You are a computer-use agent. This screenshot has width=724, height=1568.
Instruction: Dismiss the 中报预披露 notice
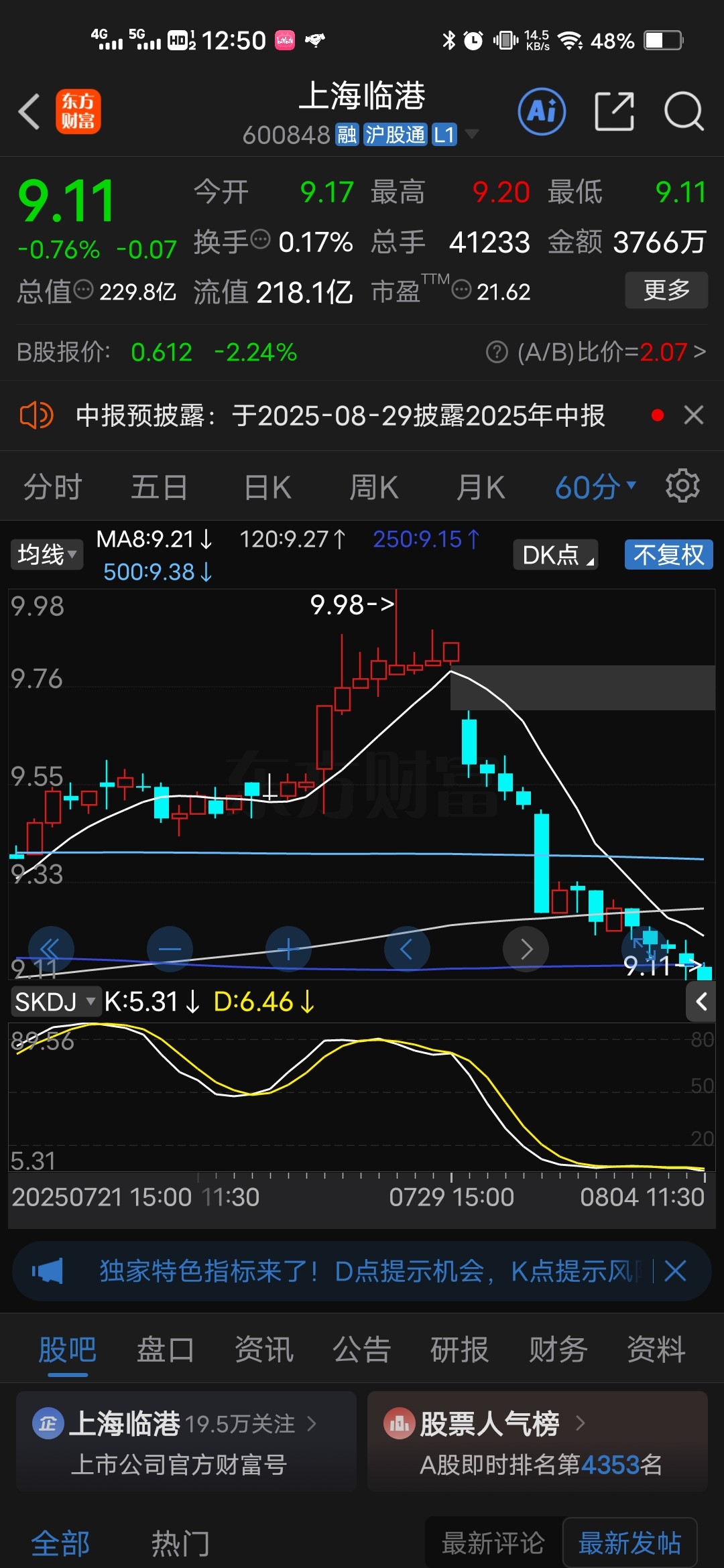click(694, 415)
